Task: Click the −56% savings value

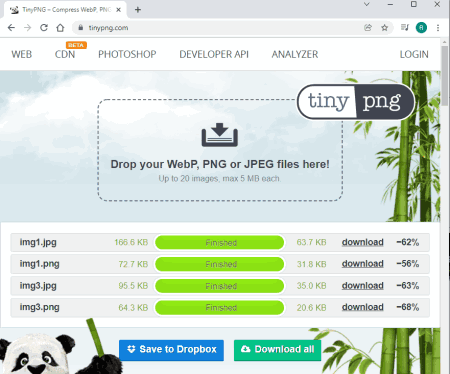Action: (407, 264)
